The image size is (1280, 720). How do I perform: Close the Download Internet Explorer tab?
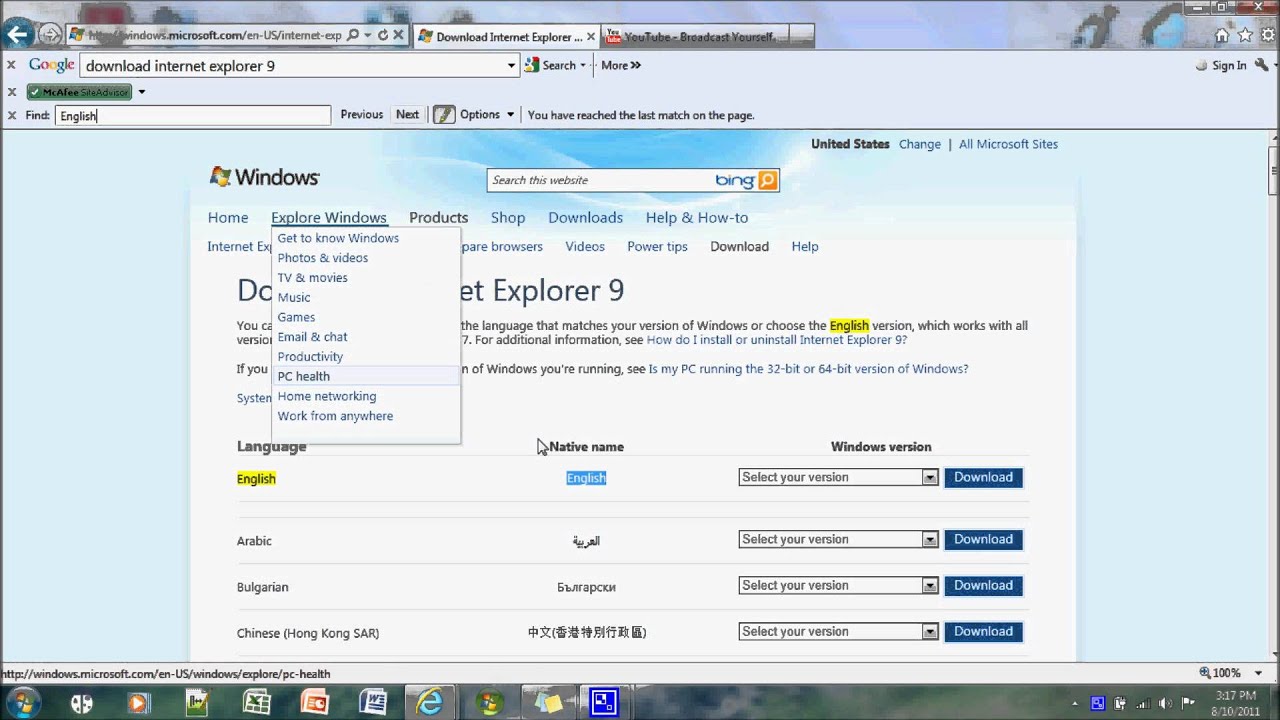tap(592, 37)
